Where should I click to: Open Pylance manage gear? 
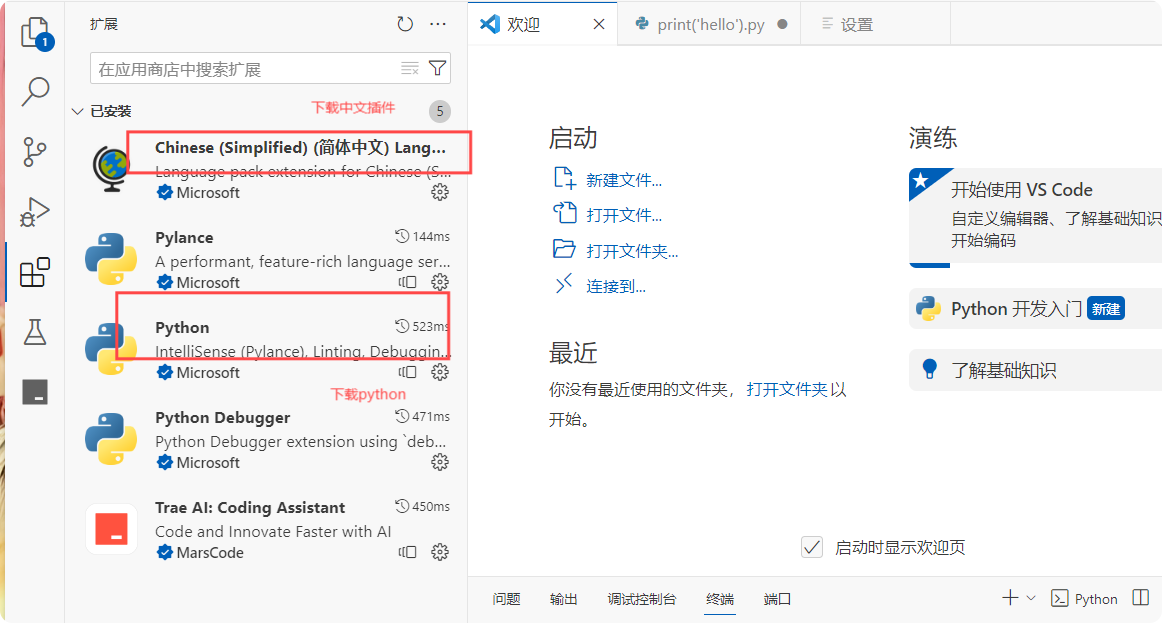[x=440, y=282]
